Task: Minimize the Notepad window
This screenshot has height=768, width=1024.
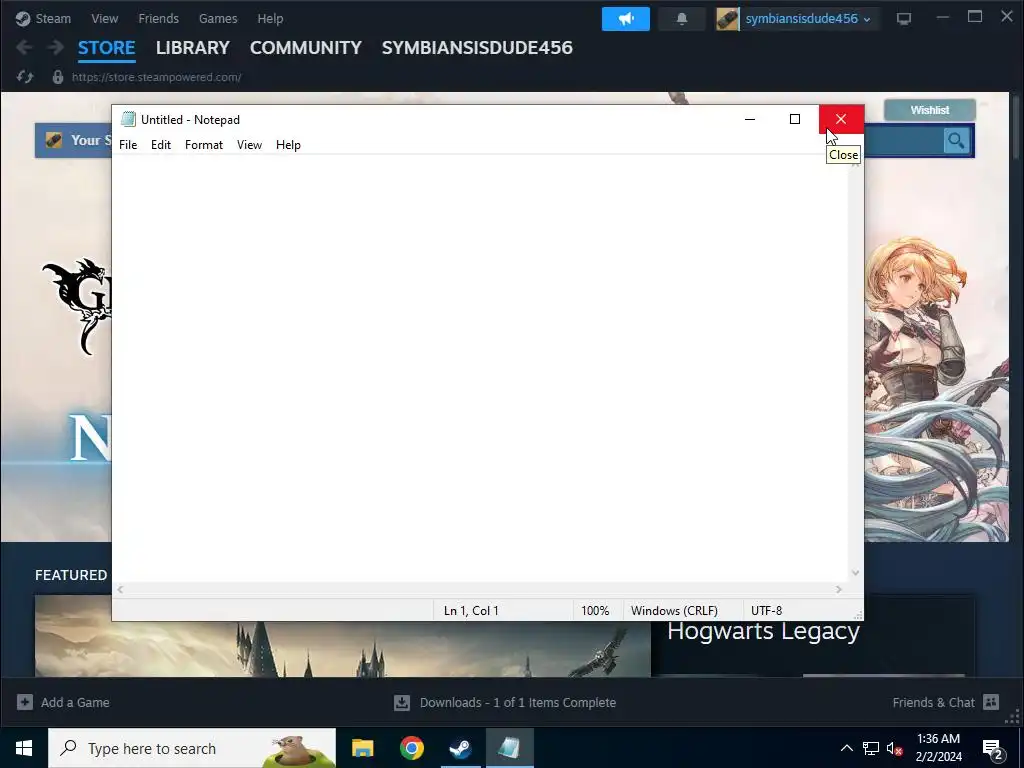Action: coord(750,119)
